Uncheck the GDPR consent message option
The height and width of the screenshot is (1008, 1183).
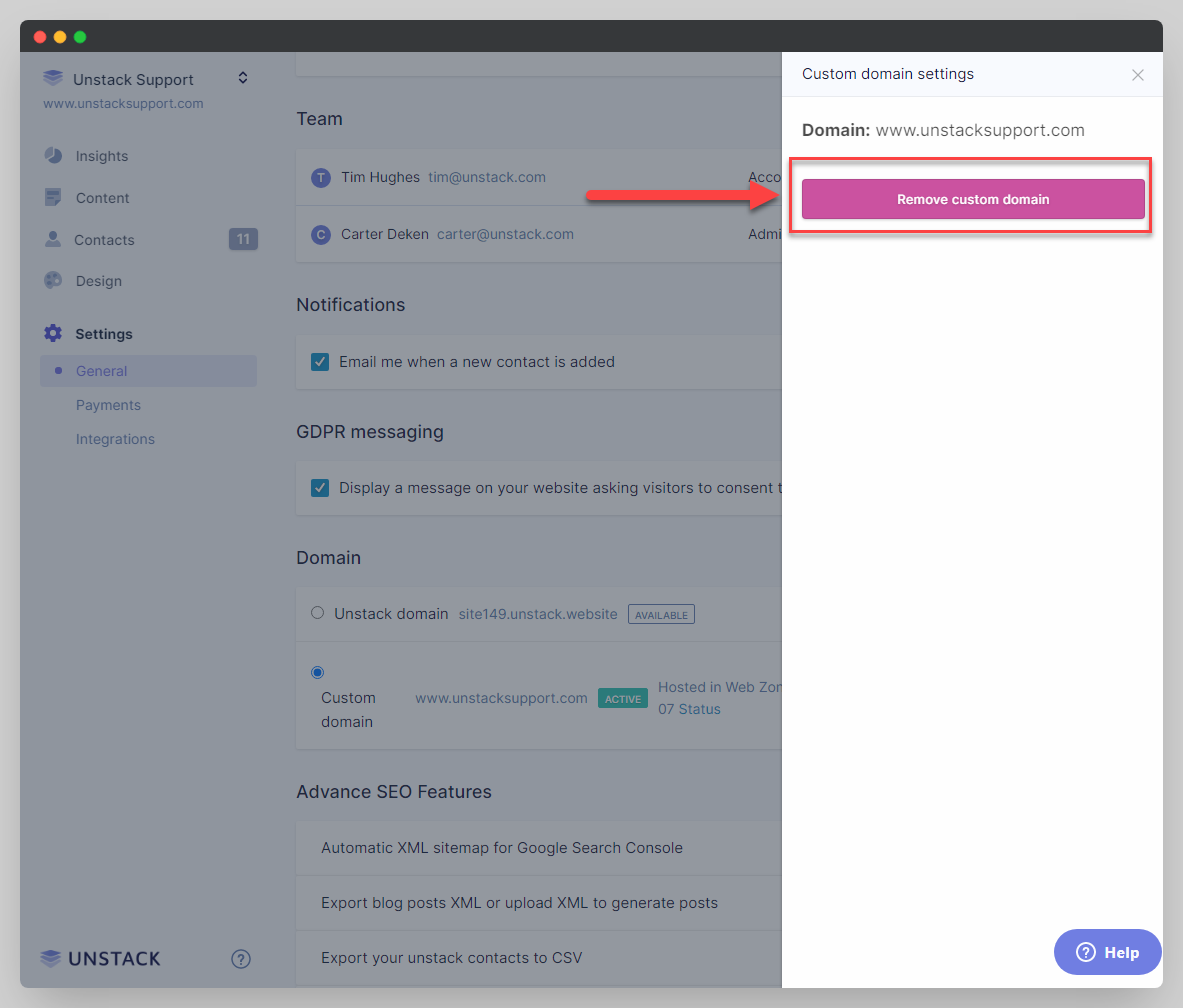pyautogui.click(x=320, y=488)
